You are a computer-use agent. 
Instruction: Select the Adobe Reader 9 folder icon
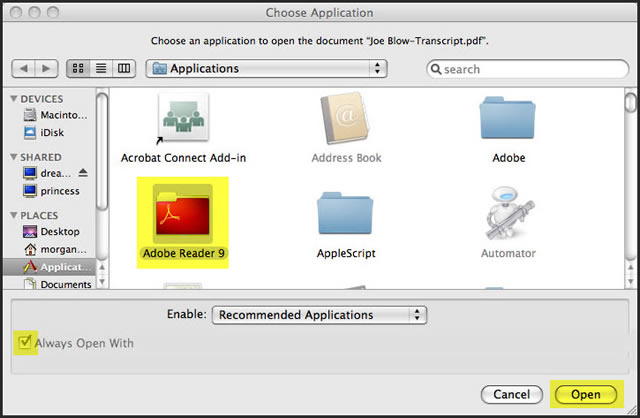(x=182, y=214)
